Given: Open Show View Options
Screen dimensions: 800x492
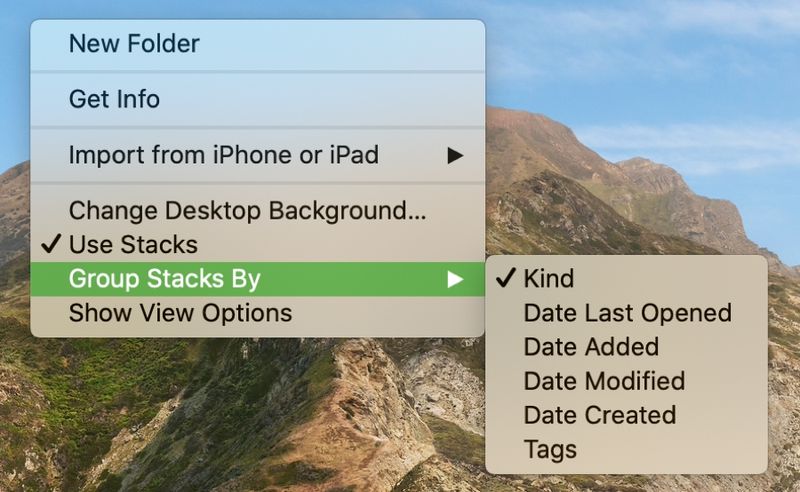Looking at the screenshot, I should pos(258,313).
